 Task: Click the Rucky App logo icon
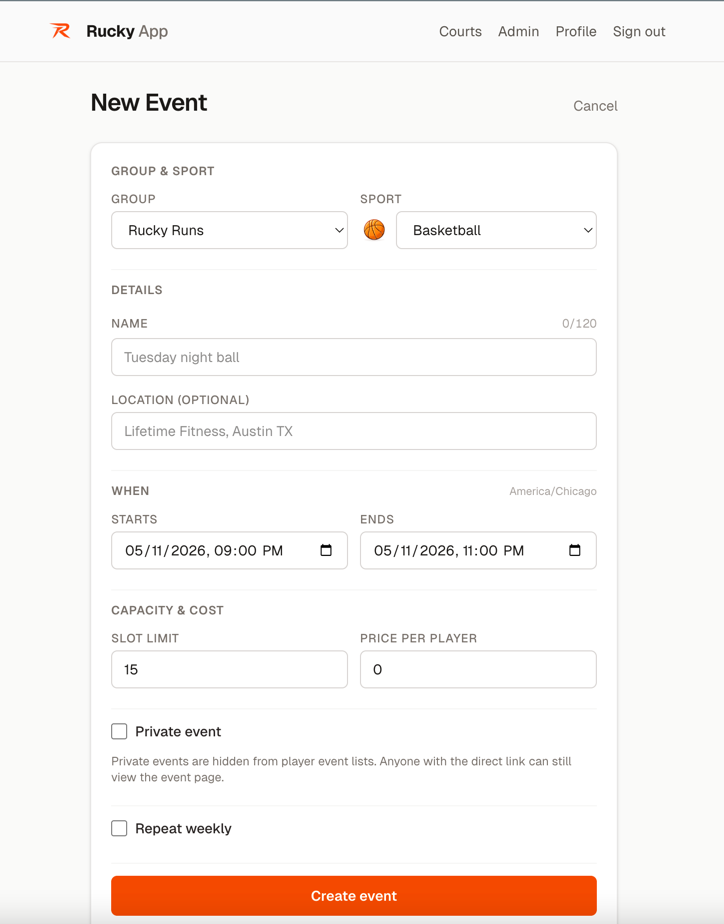click(60, 31)
